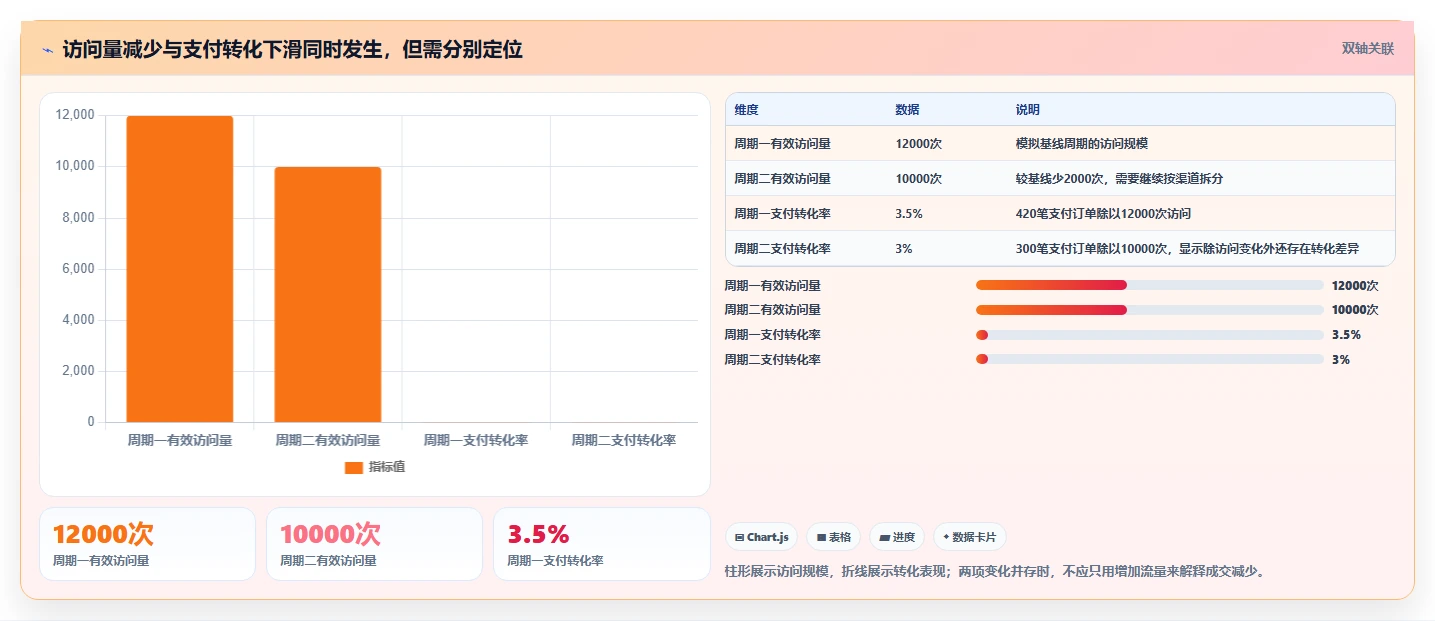
Task: Click the 周期二有效访问量 orange bar in chart
Action: point(328,295)
